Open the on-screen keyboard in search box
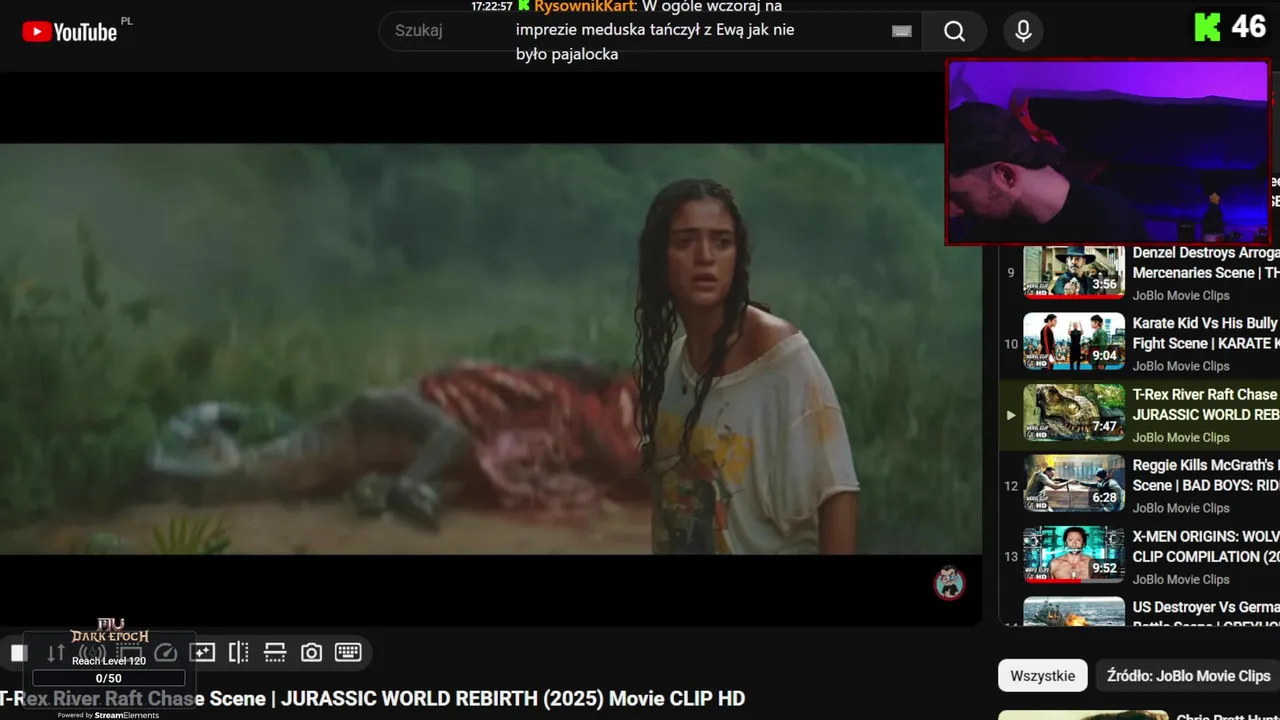The height and width of the screenshot is (720, 1280). (x=902, y=31)
